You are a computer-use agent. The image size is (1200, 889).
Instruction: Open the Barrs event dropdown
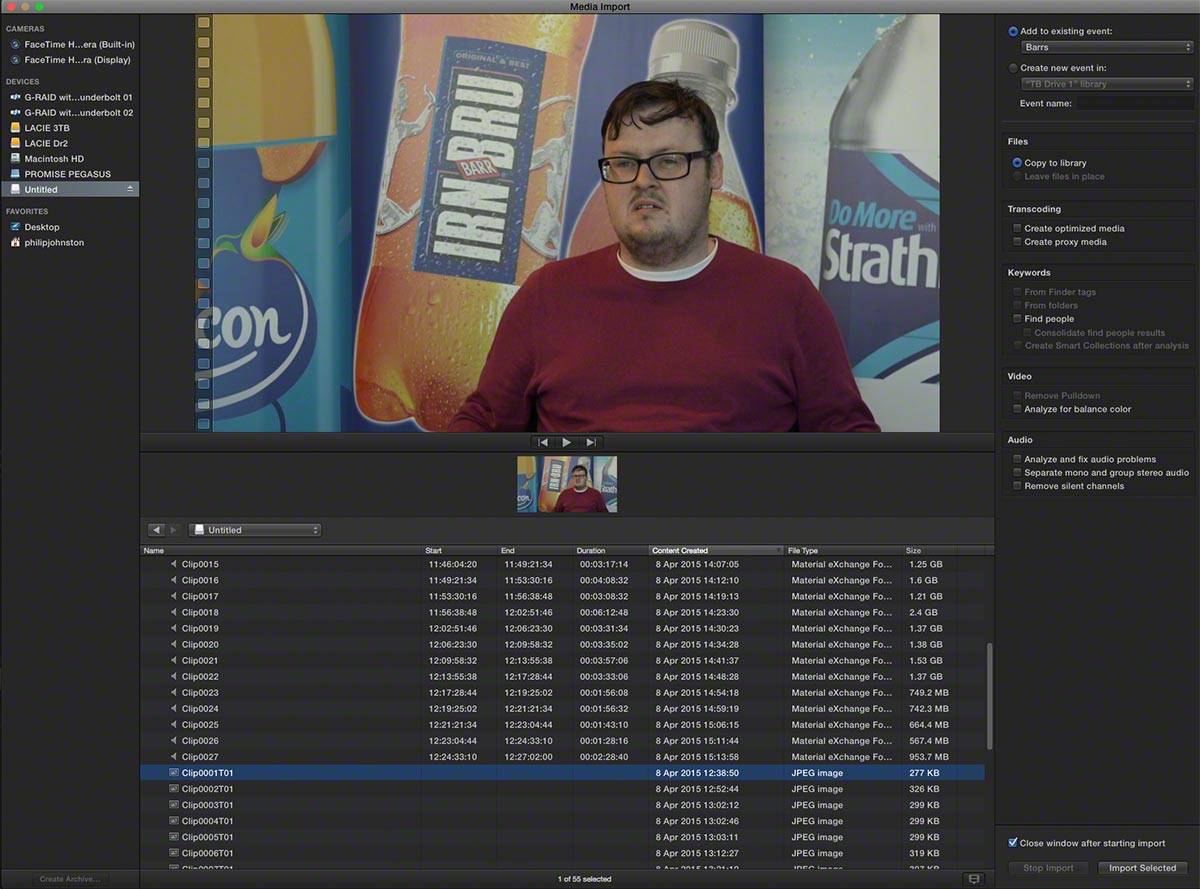(x=1106, y=47)
